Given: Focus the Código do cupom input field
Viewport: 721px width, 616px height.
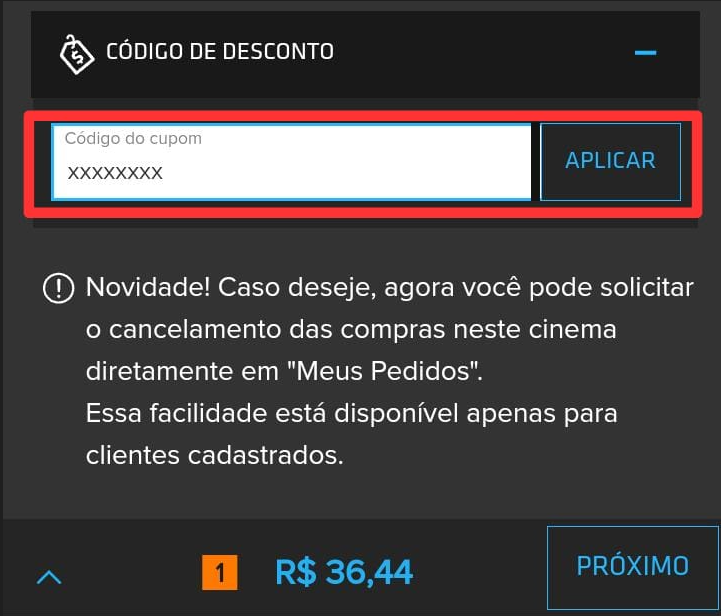Looking at the screenshot, I should click(x=291, y=162).
